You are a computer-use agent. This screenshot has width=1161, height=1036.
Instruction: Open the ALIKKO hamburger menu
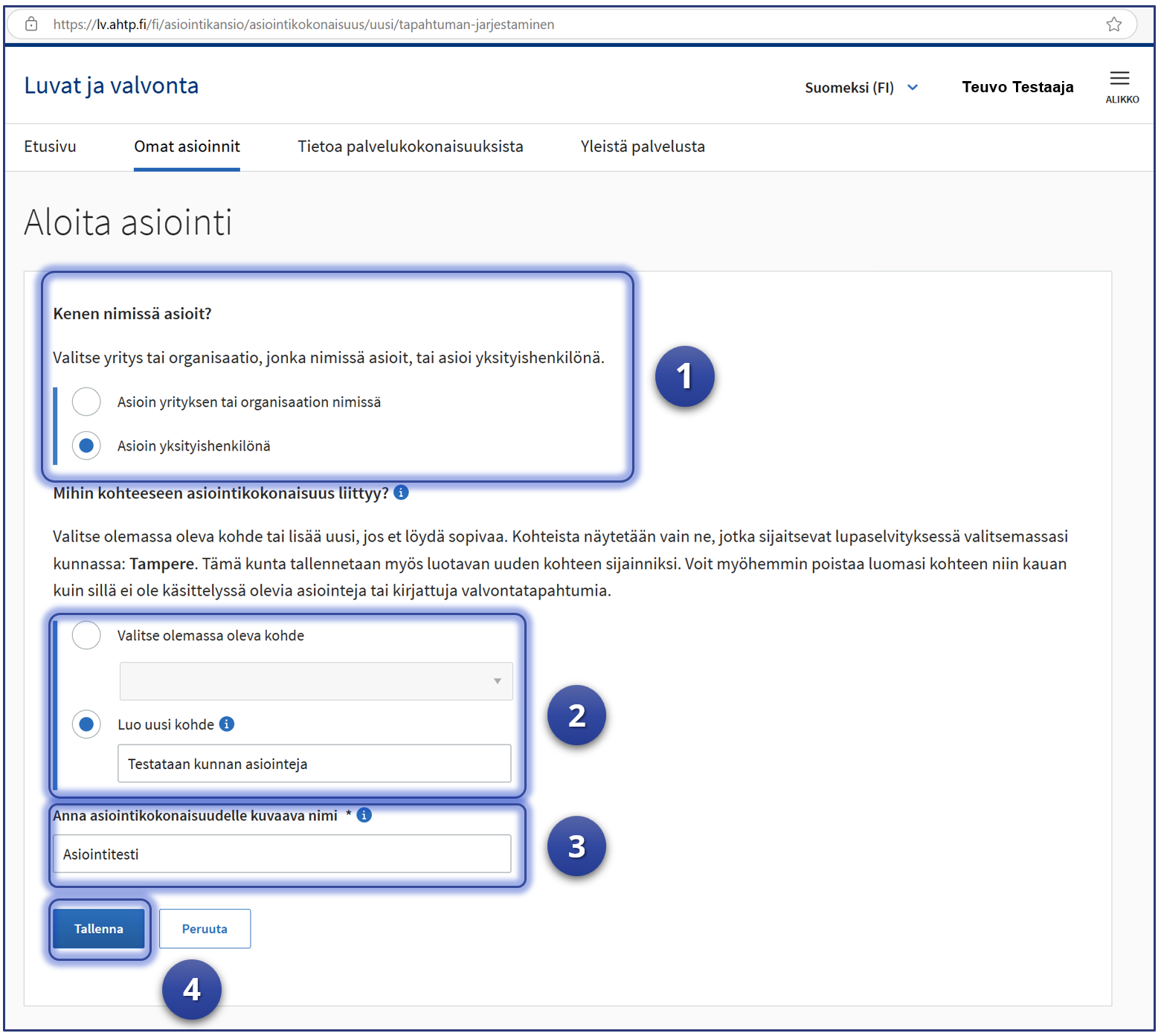[x=1120, y=86]
